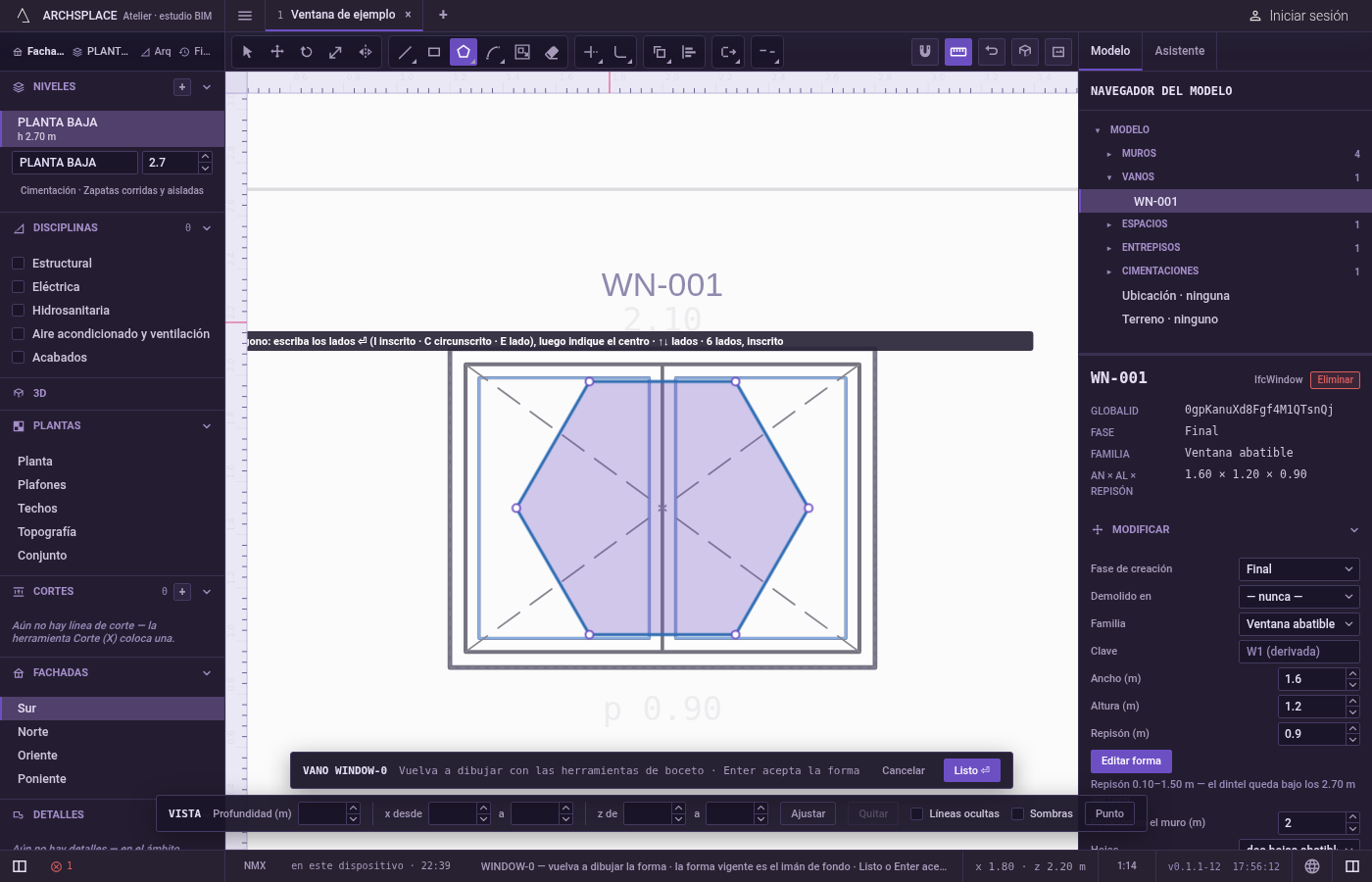Choose the rotate tool

tap(306, 52)
